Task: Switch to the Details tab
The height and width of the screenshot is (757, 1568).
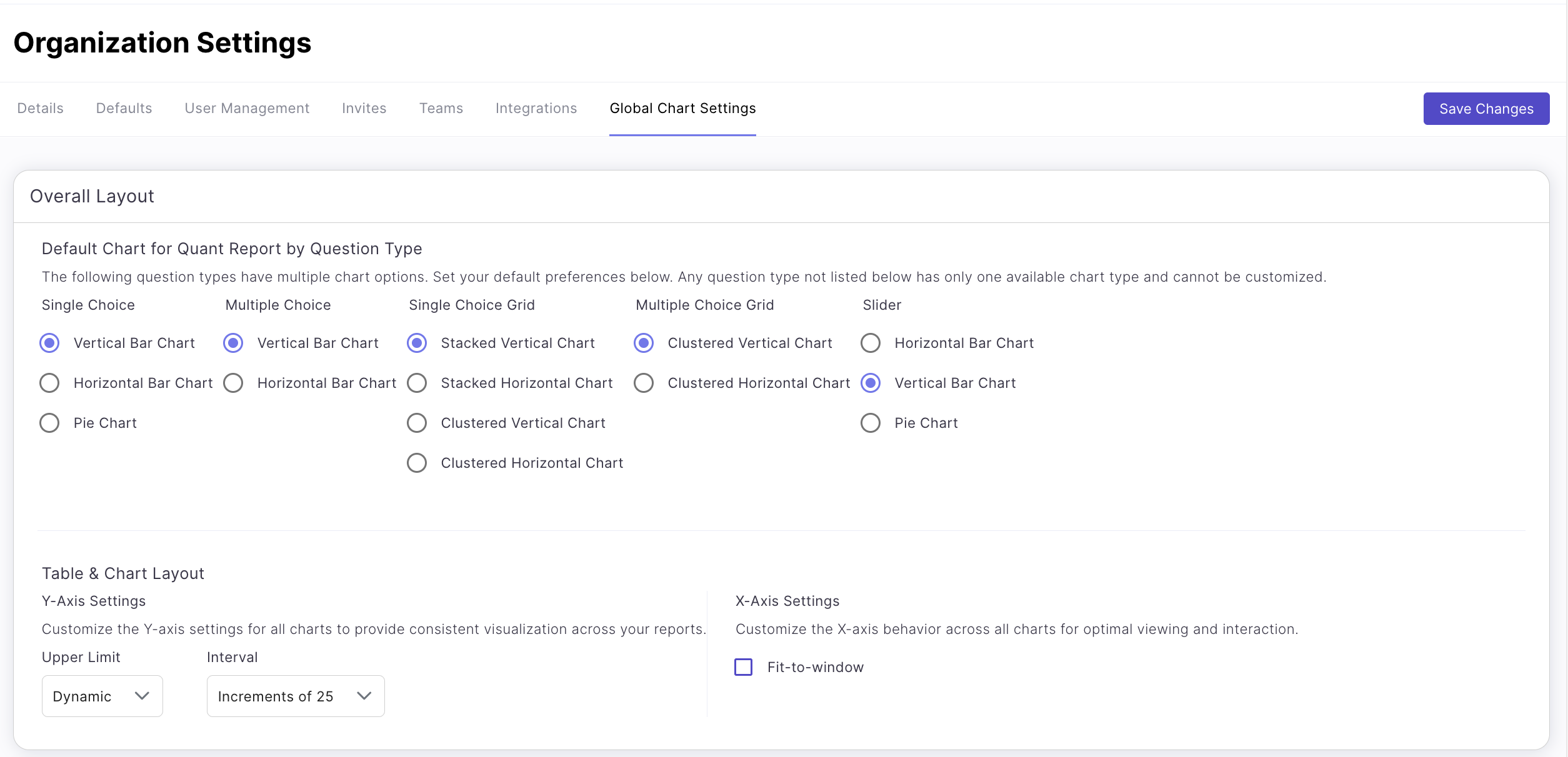Action: [40, 109]
